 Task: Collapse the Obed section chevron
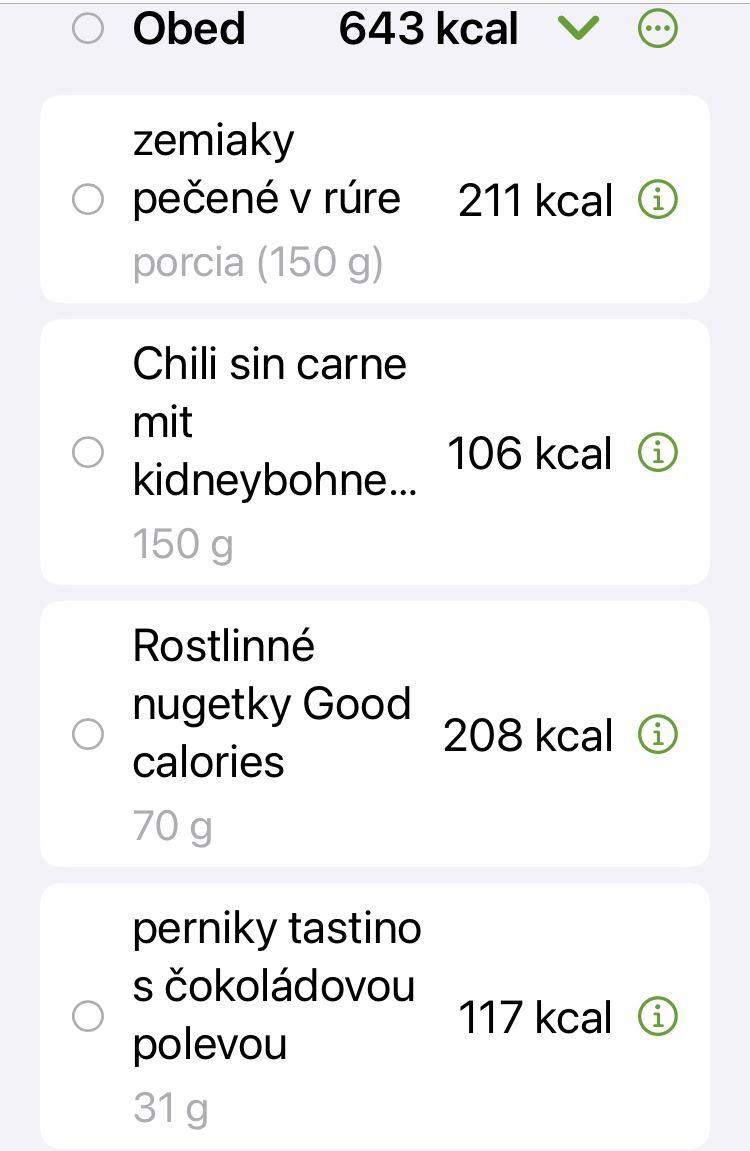coord(578,30)
